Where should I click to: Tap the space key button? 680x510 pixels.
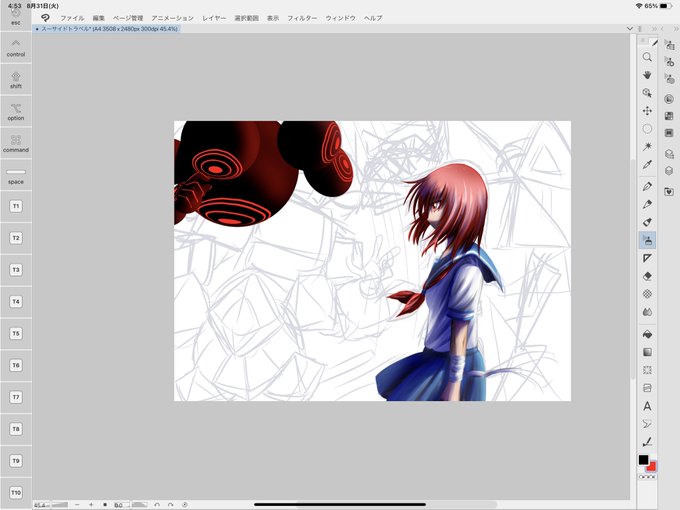click(16, 175)
